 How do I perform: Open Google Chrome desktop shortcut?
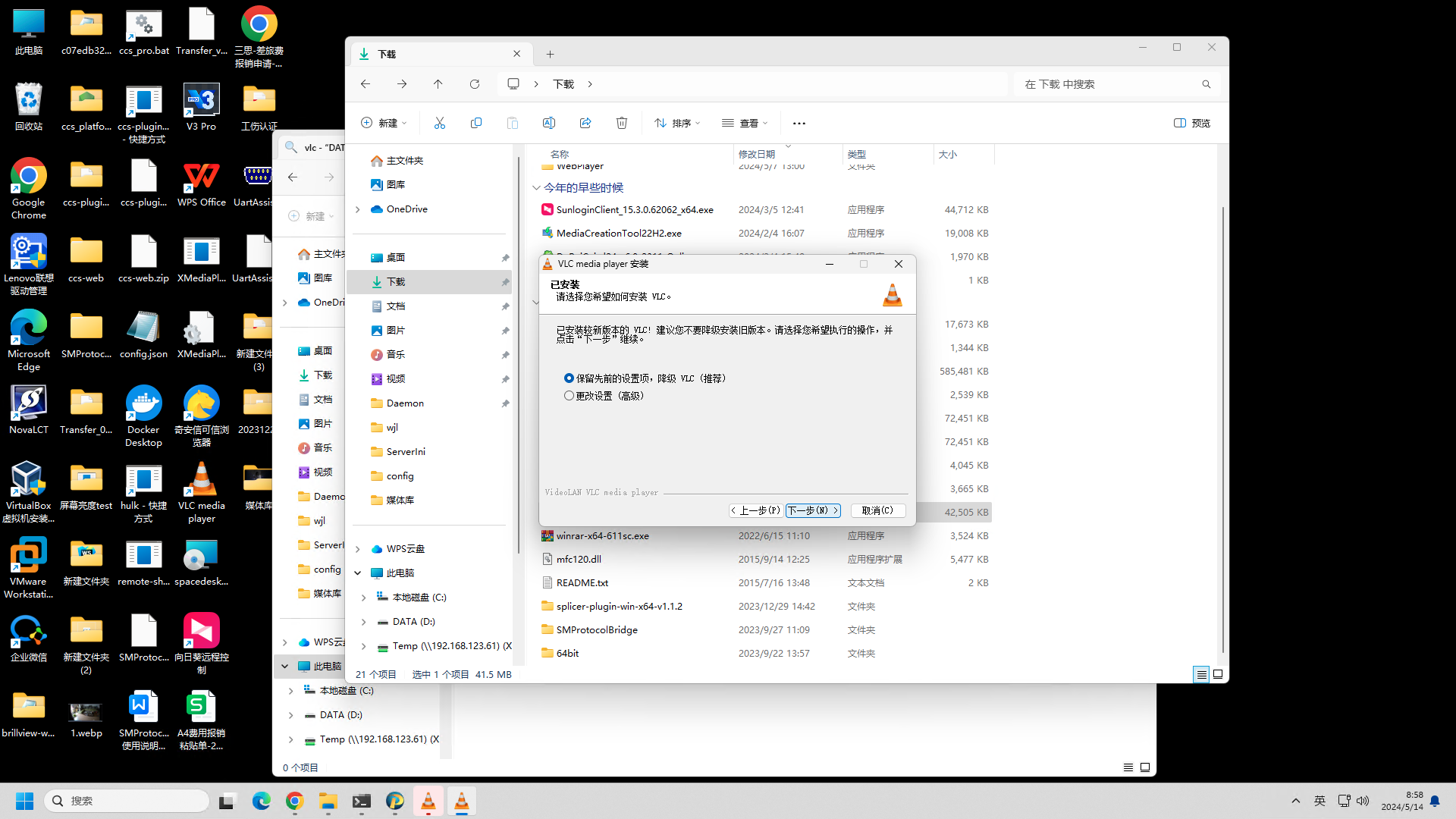(29, 189)
